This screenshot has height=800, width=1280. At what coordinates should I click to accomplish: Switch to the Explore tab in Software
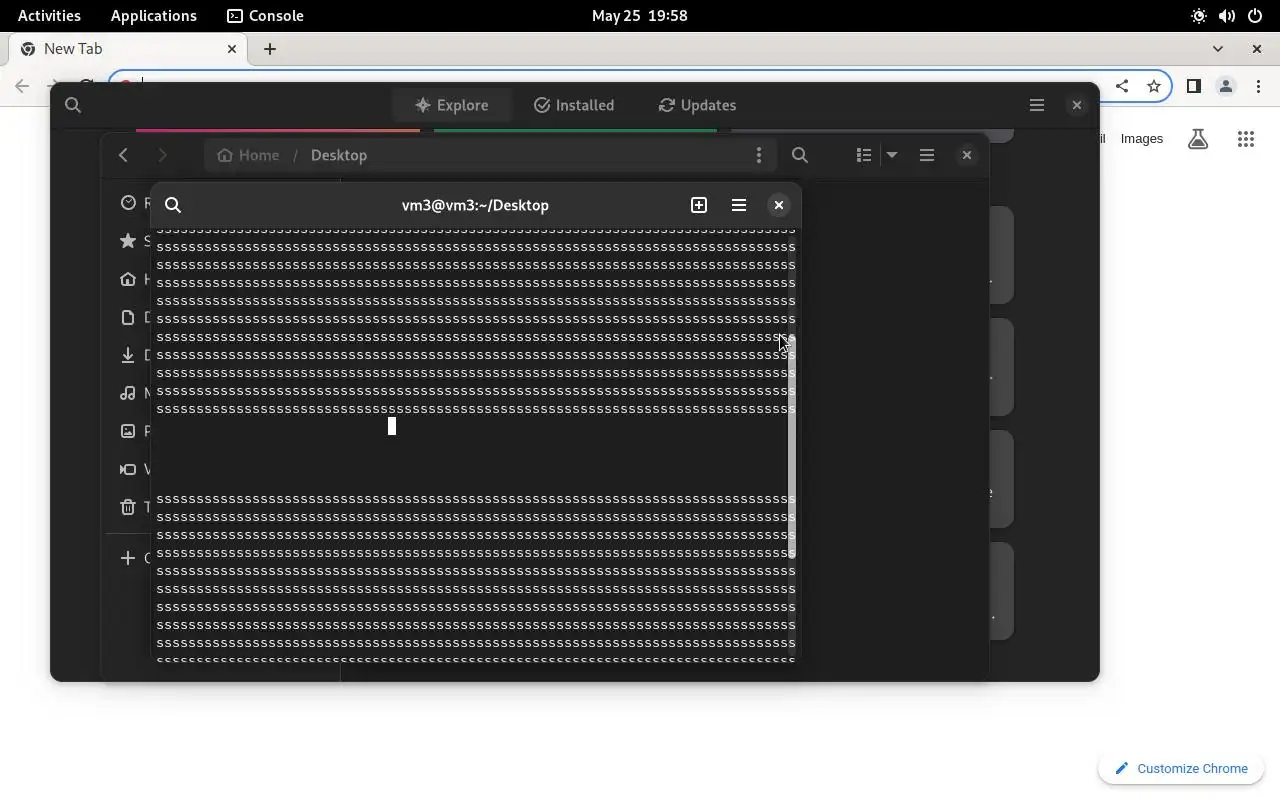point(451,105)
